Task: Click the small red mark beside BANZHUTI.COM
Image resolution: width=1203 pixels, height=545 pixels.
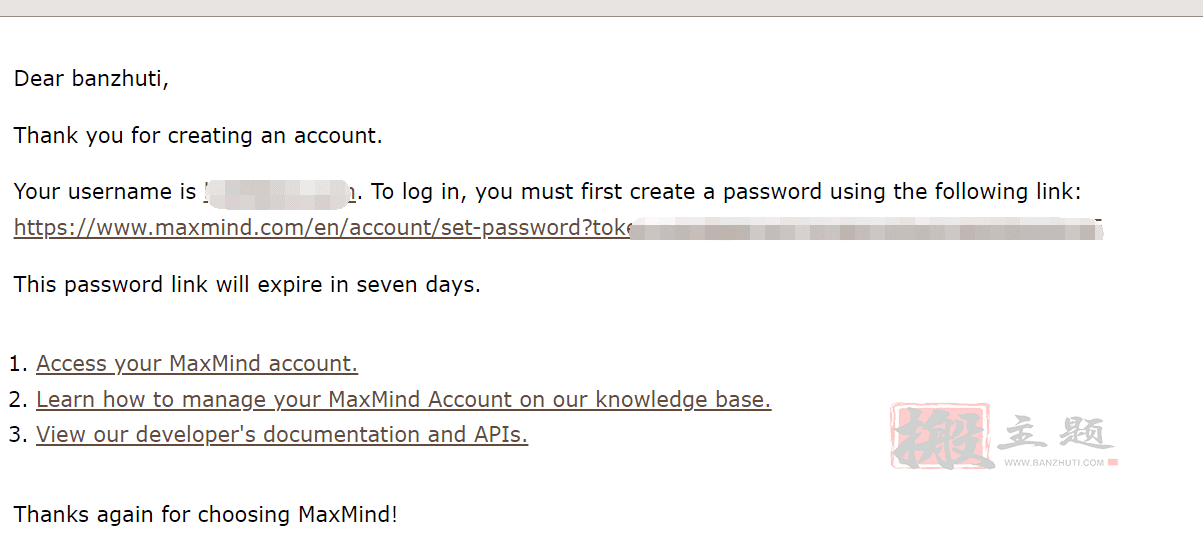Action: point(1113,463)
